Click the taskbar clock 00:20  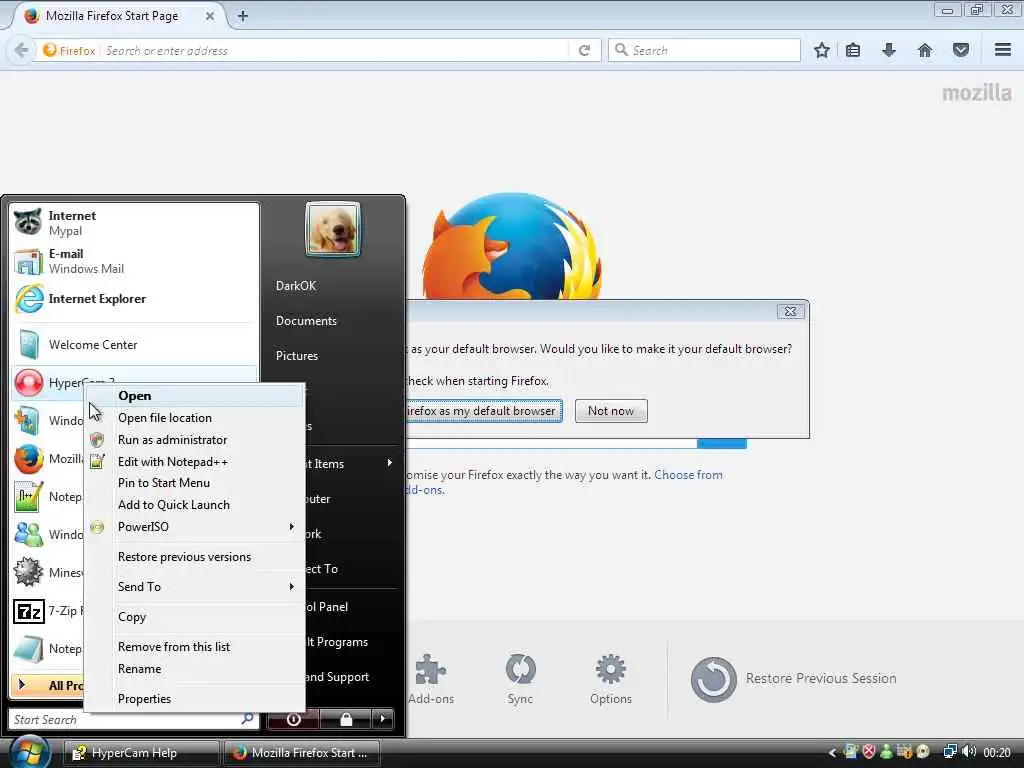pyautogui.click(x=997, y=752)
